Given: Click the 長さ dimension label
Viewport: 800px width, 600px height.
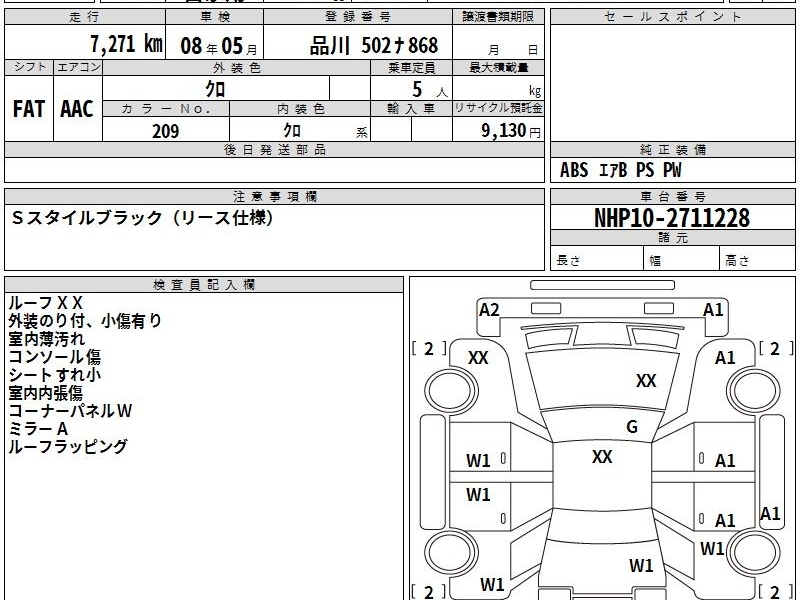Looking at the screenshot, I should pyautogui.click(x=568, y=260).
